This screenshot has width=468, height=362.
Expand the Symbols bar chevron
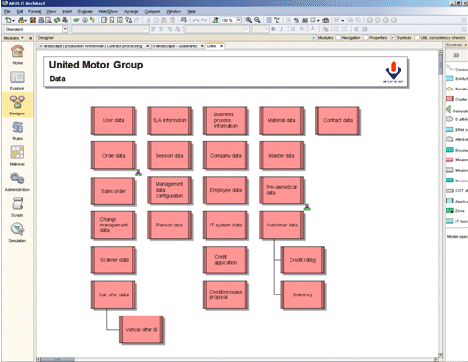tap(456, 55)
